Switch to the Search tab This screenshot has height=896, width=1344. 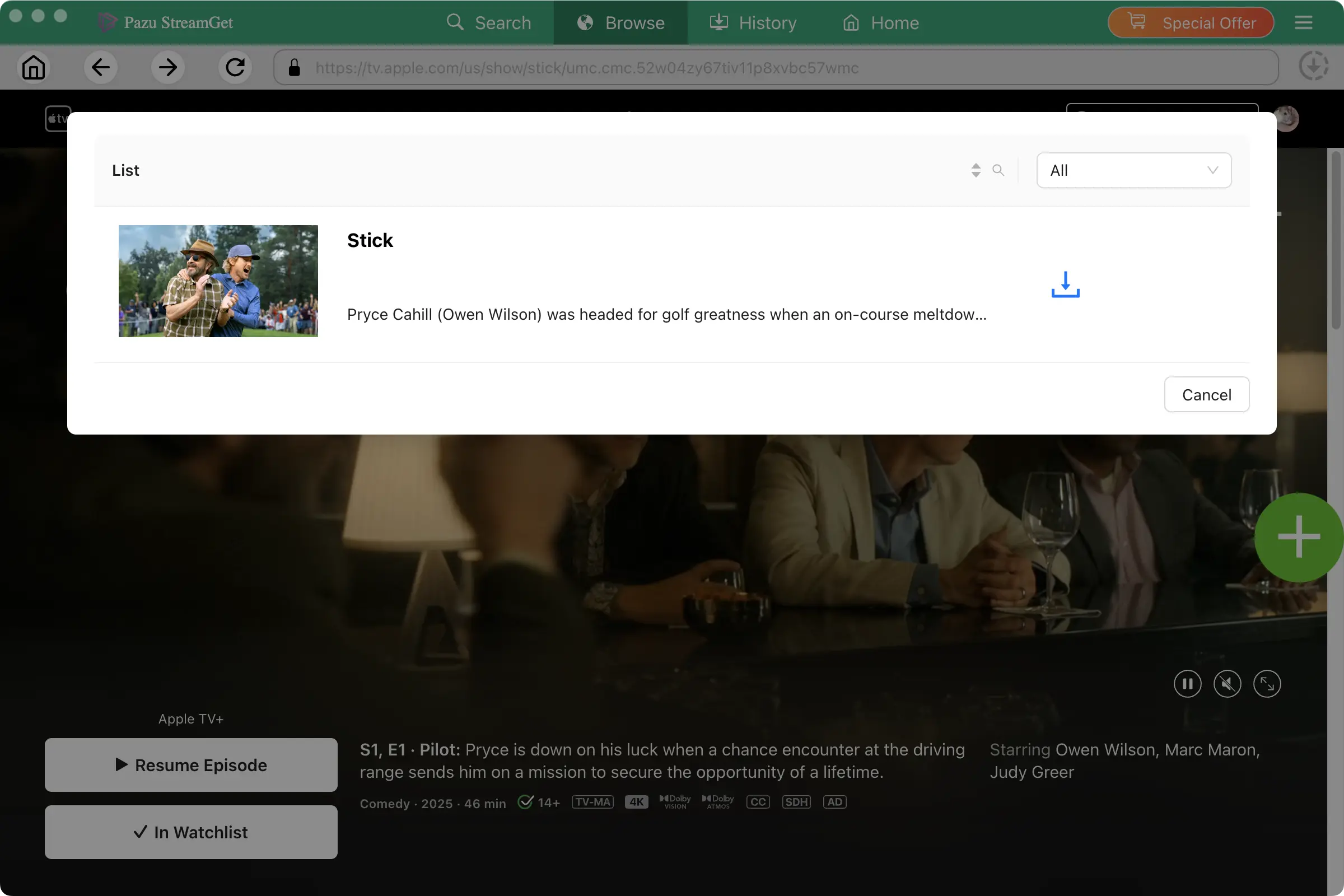488,23
